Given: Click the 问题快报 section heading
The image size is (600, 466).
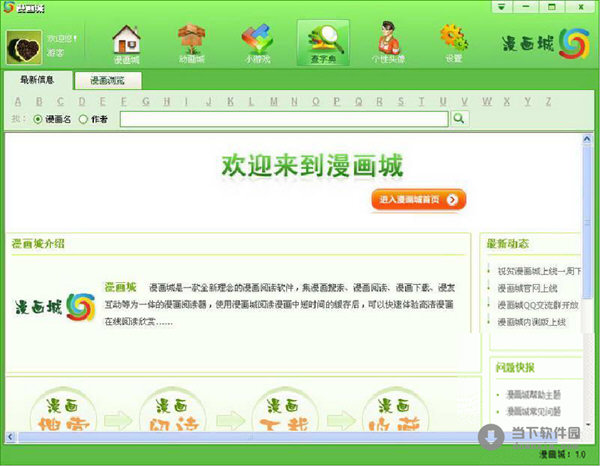Looking at the screenshot, I should pos(515,368).
